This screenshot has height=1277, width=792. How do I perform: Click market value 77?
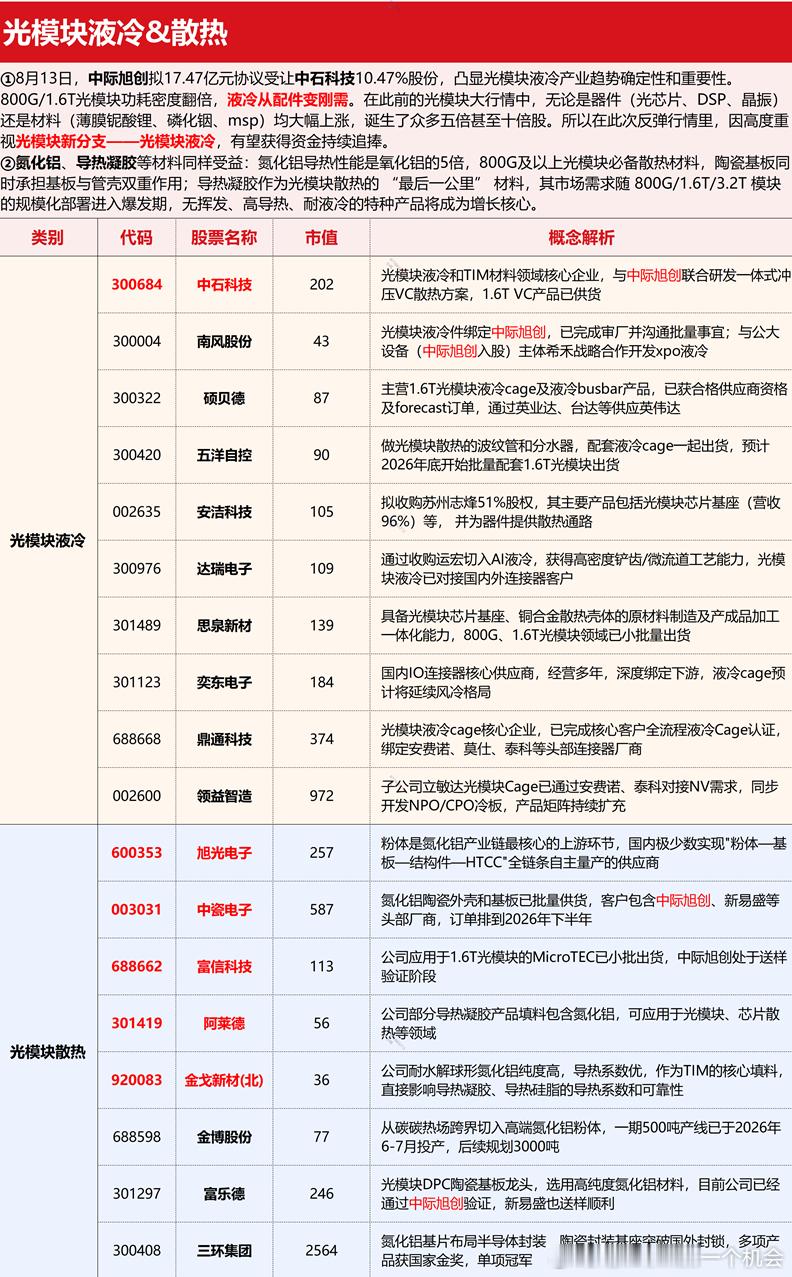(x=321, y=1137)
